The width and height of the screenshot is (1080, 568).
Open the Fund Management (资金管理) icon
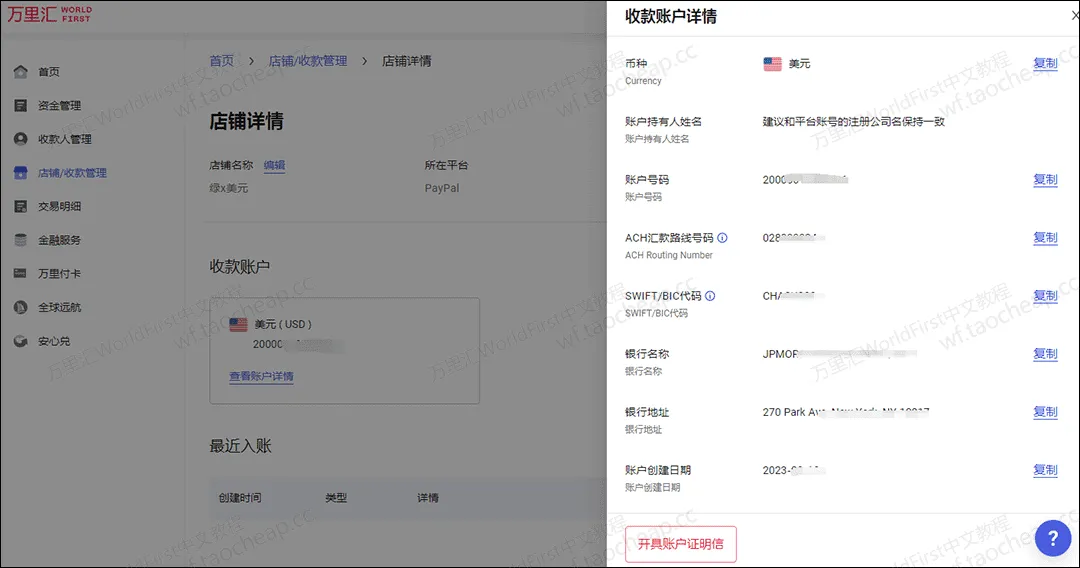(20, 106)
